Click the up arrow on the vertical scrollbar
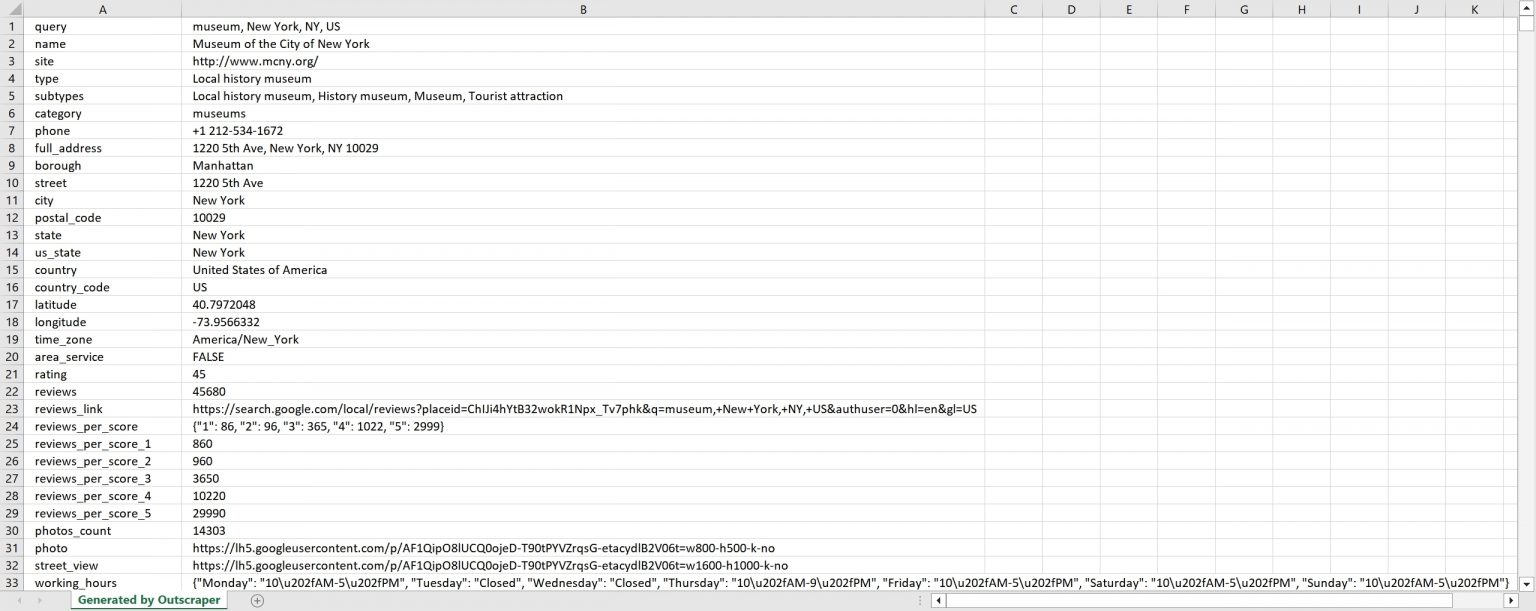This screenshot has height=611, width=1536. point(1528,7)
